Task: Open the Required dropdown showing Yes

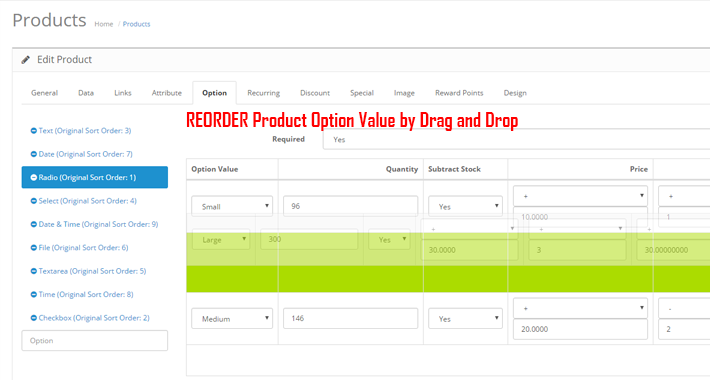Action: pos(516,139)
